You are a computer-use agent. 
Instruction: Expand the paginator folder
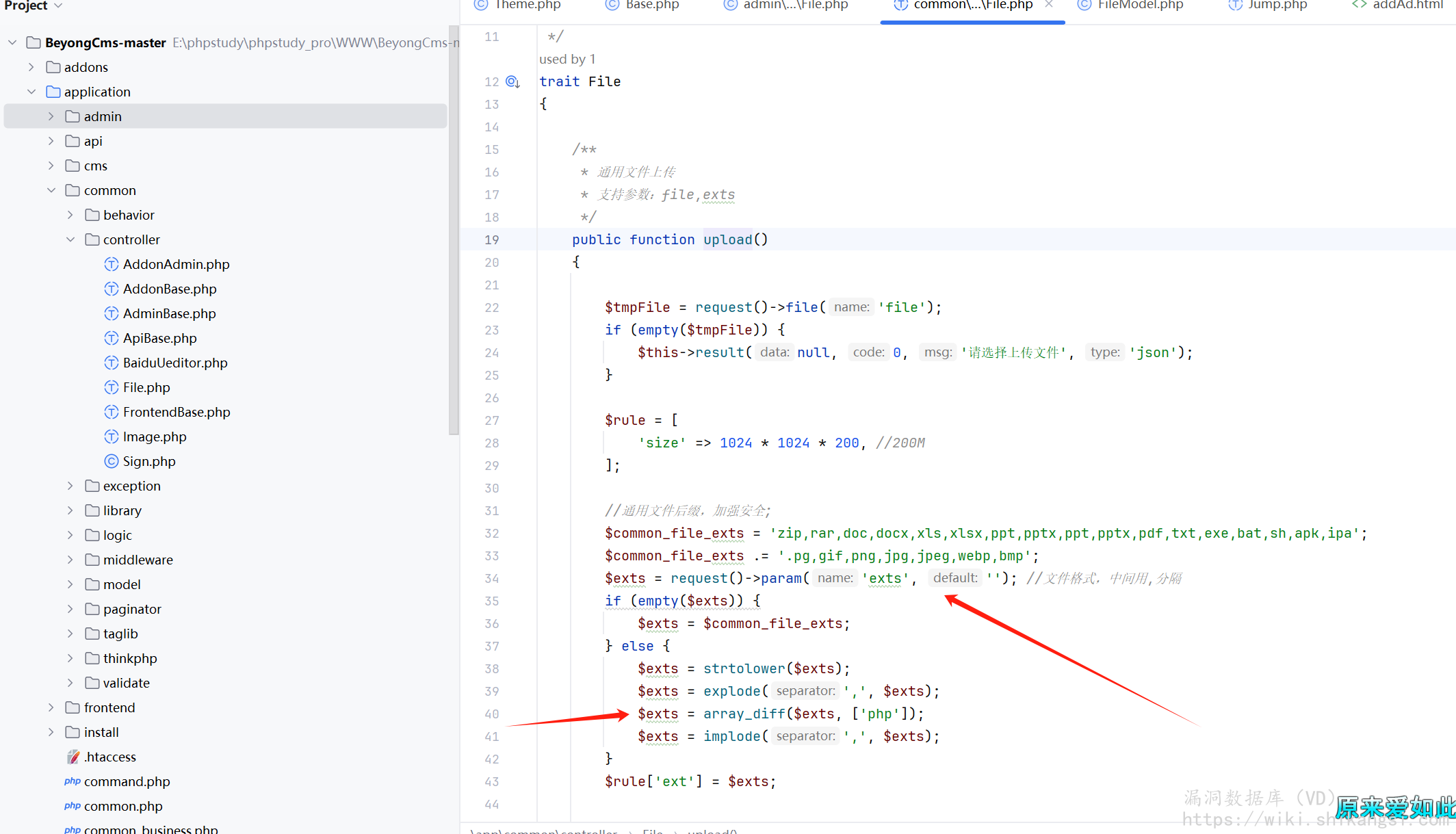click(x=70, y=609)
